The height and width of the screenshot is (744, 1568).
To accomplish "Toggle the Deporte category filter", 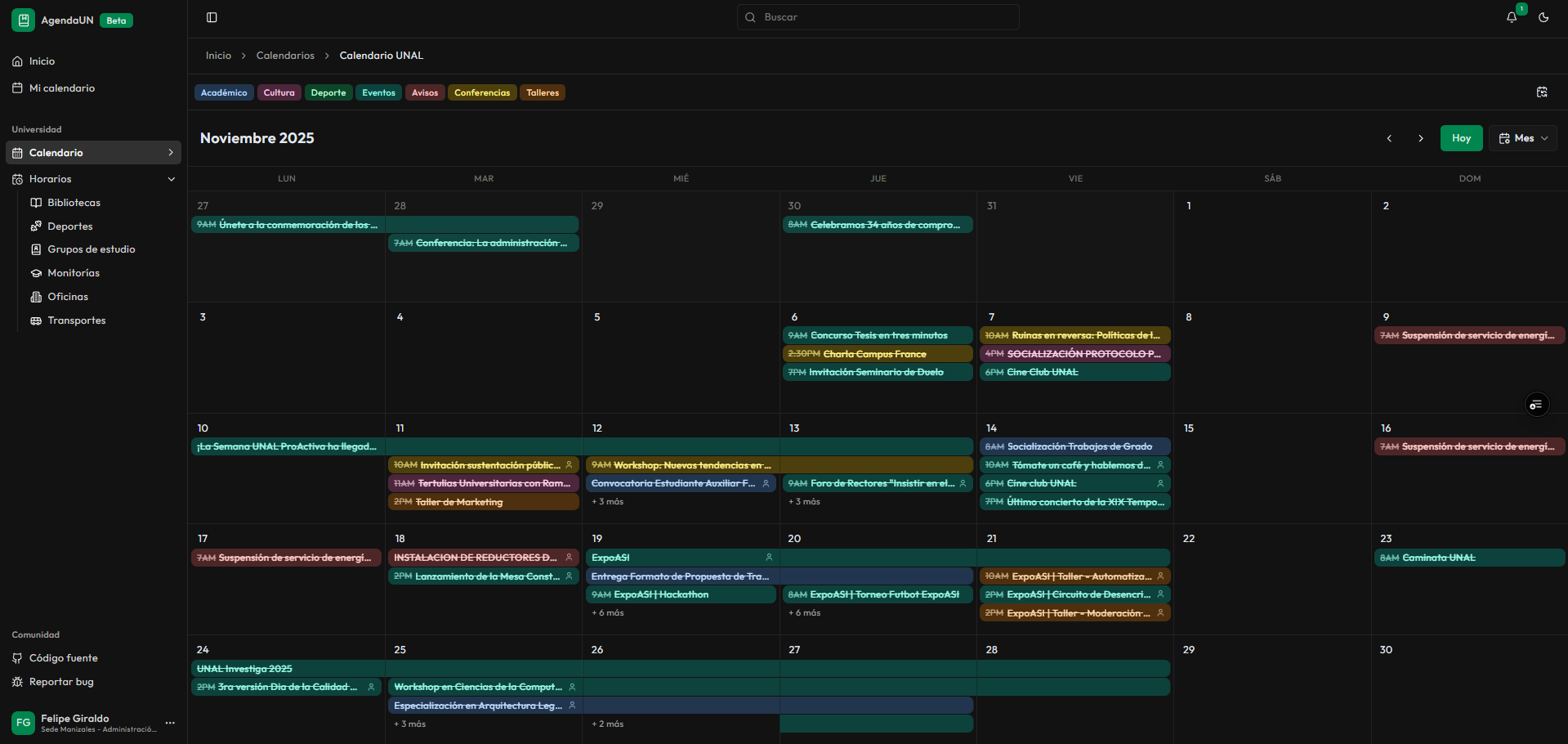I will click(328, 92).
